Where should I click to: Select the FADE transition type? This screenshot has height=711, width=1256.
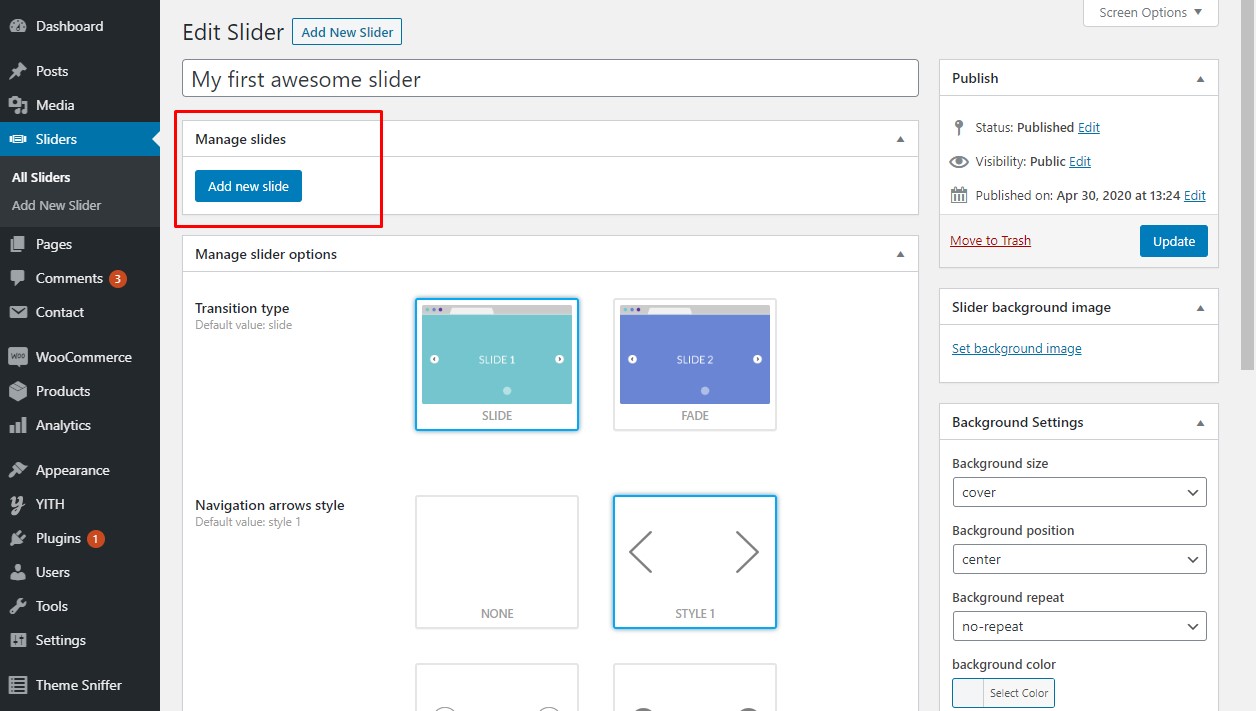coord(695,364)
